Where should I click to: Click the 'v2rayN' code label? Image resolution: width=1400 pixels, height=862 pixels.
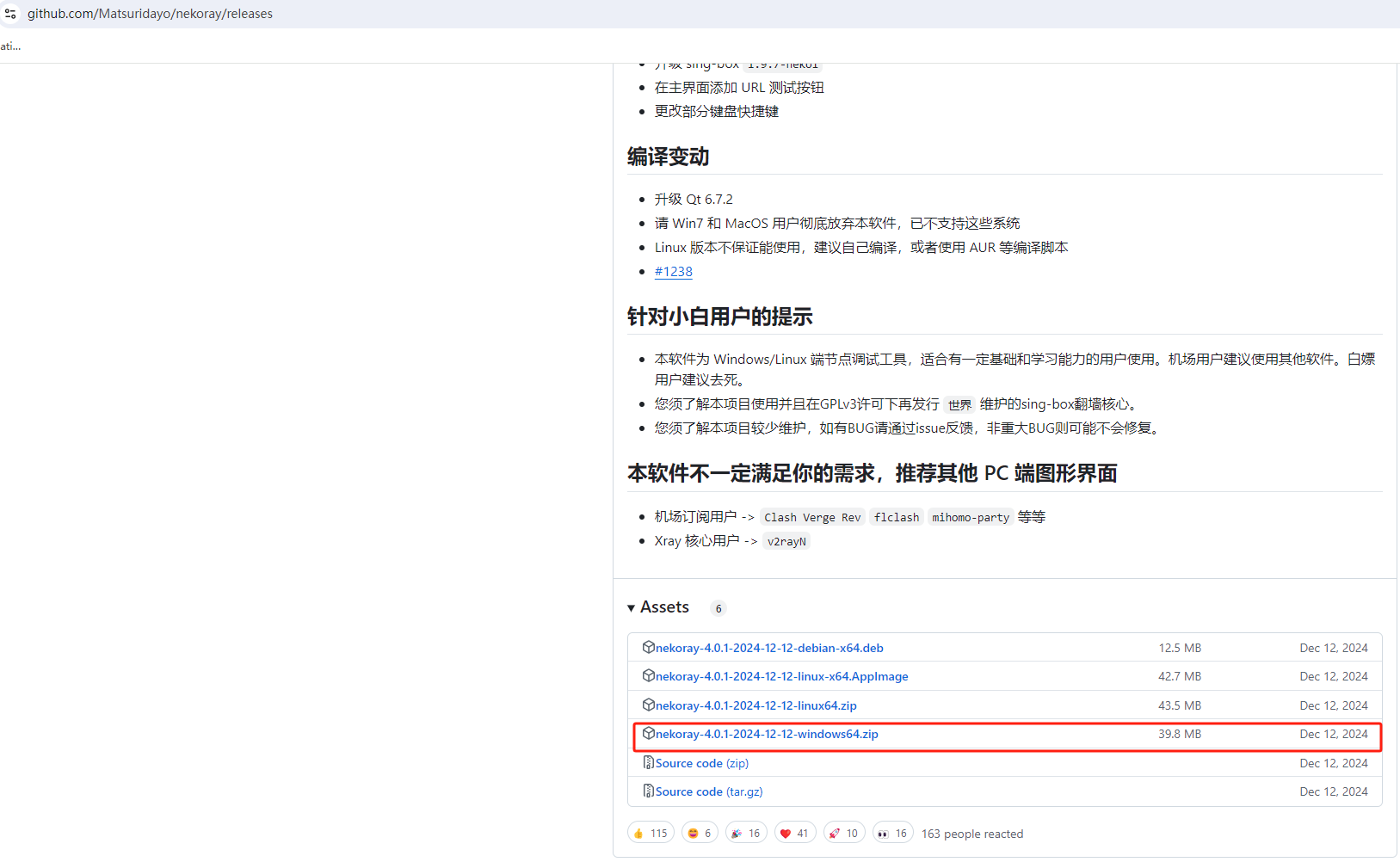coord(786,541)
